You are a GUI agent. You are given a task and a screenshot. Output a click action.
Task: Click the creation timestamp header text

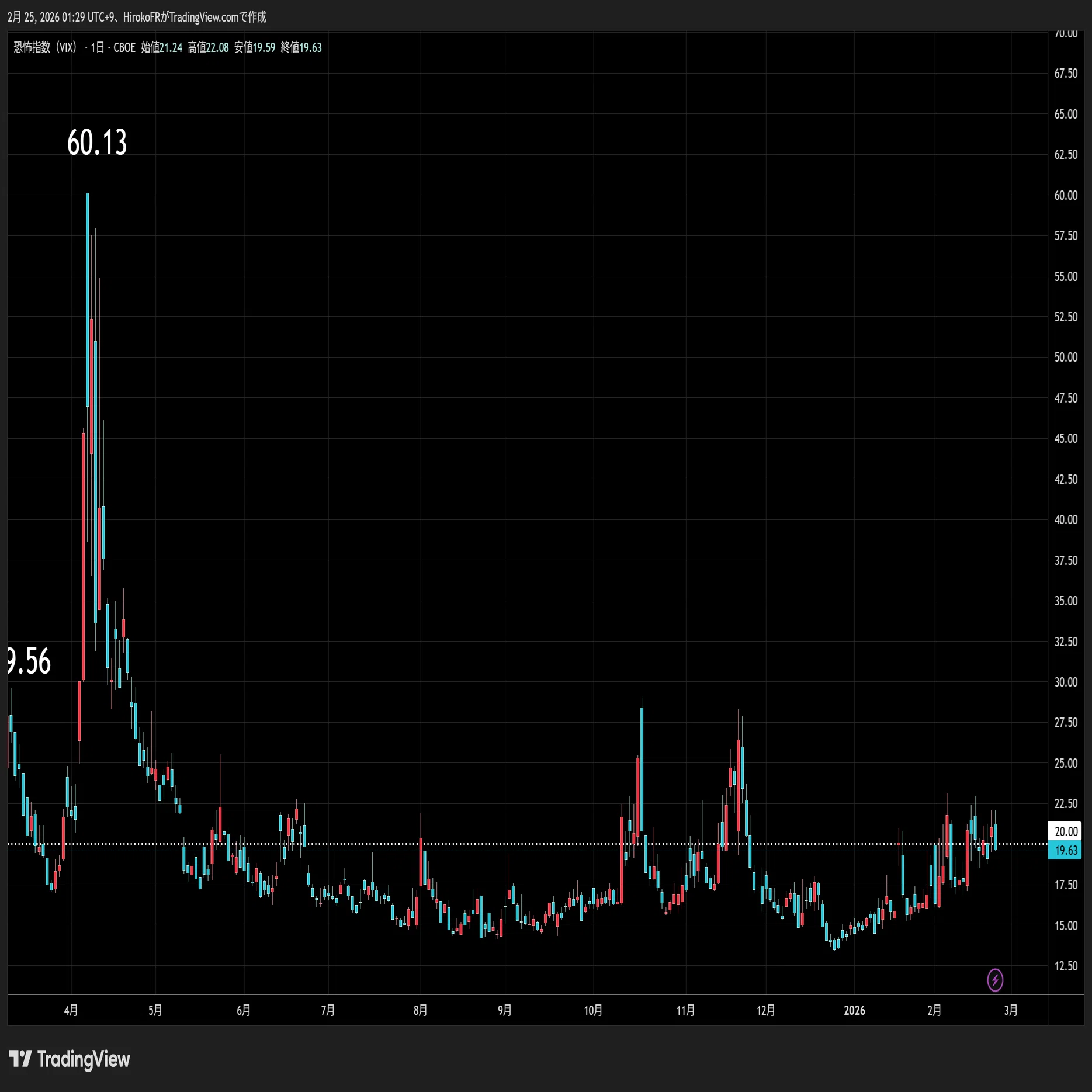pos(137,17)
